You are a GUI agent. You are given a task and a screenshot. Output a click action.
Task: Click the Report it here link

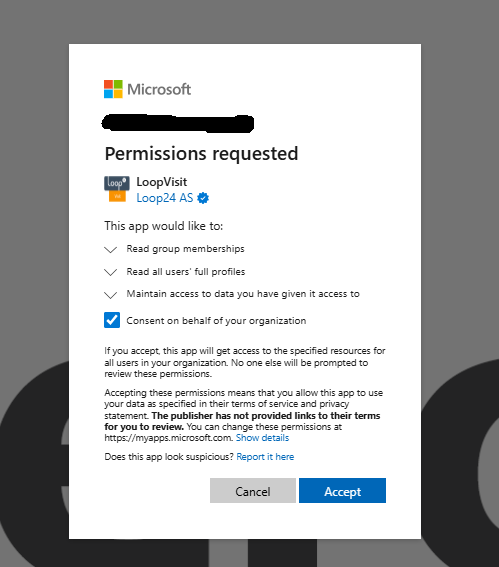pos(265,457)
